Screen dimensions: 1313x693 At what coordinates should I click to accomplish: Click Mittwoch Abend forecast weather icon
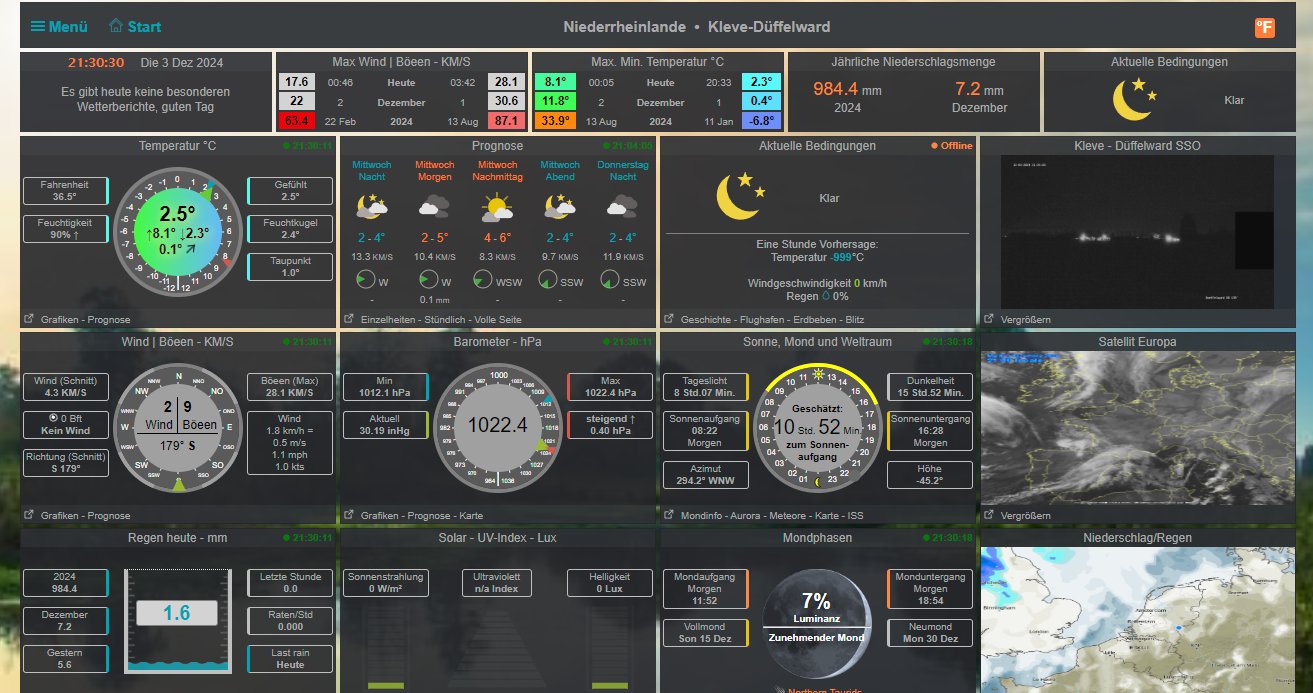560,207
